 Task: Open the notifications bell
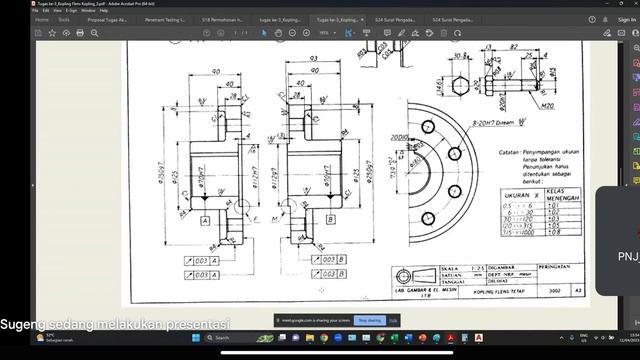[605, 20]
